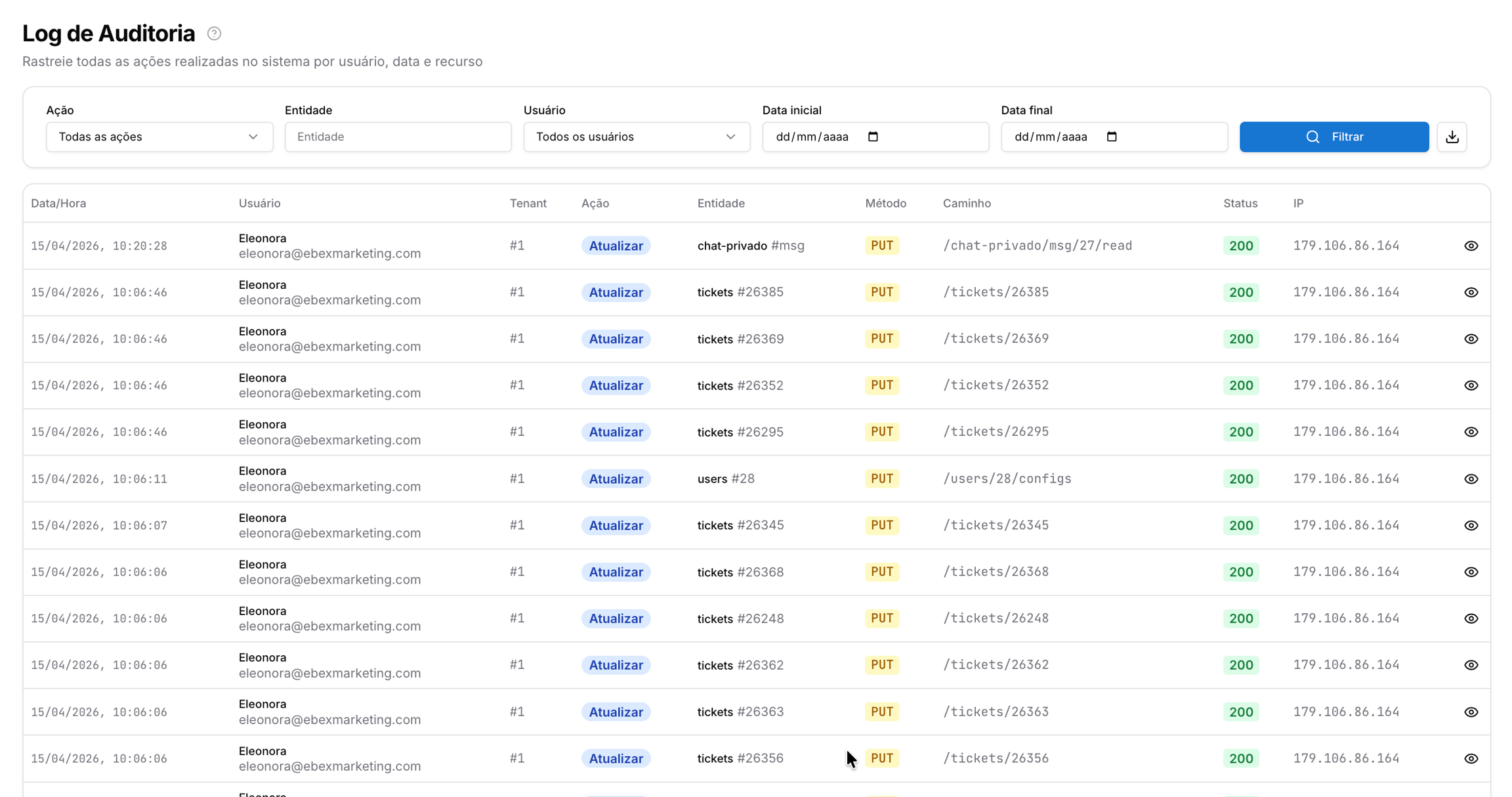Click 200 status in tickets #26369 row
1512x797 pixels.
pos(1240,339)
